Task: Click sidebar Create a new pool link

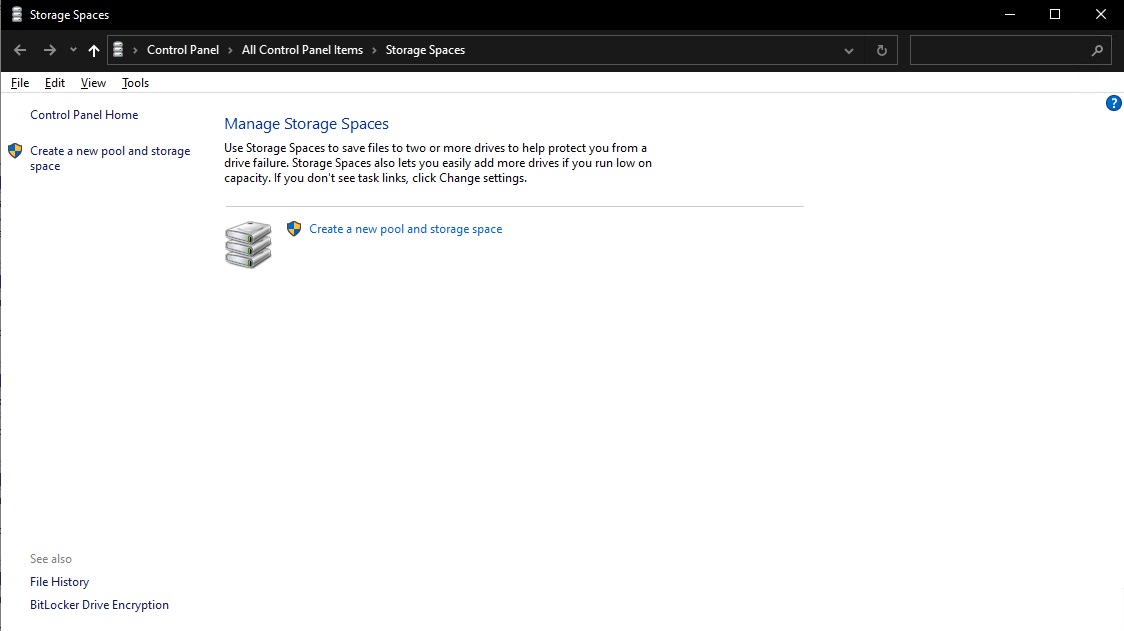Action: pyautogui.click(x=110, y=158)
